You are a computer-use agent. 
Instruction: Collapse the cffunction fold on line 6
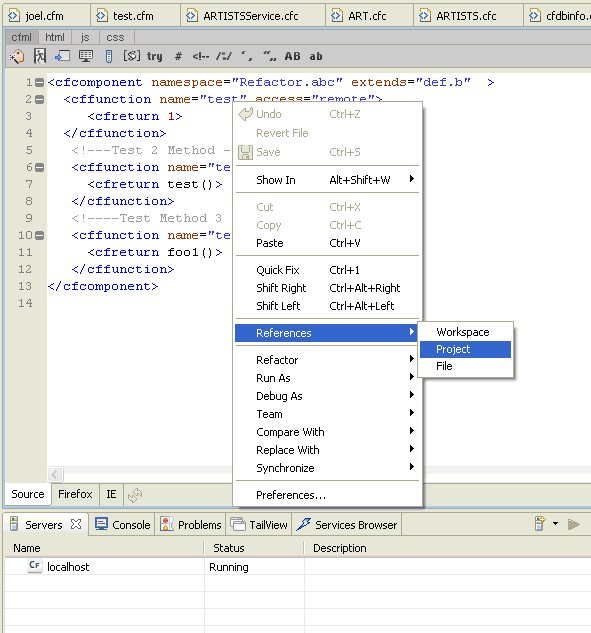click(40, 167)
